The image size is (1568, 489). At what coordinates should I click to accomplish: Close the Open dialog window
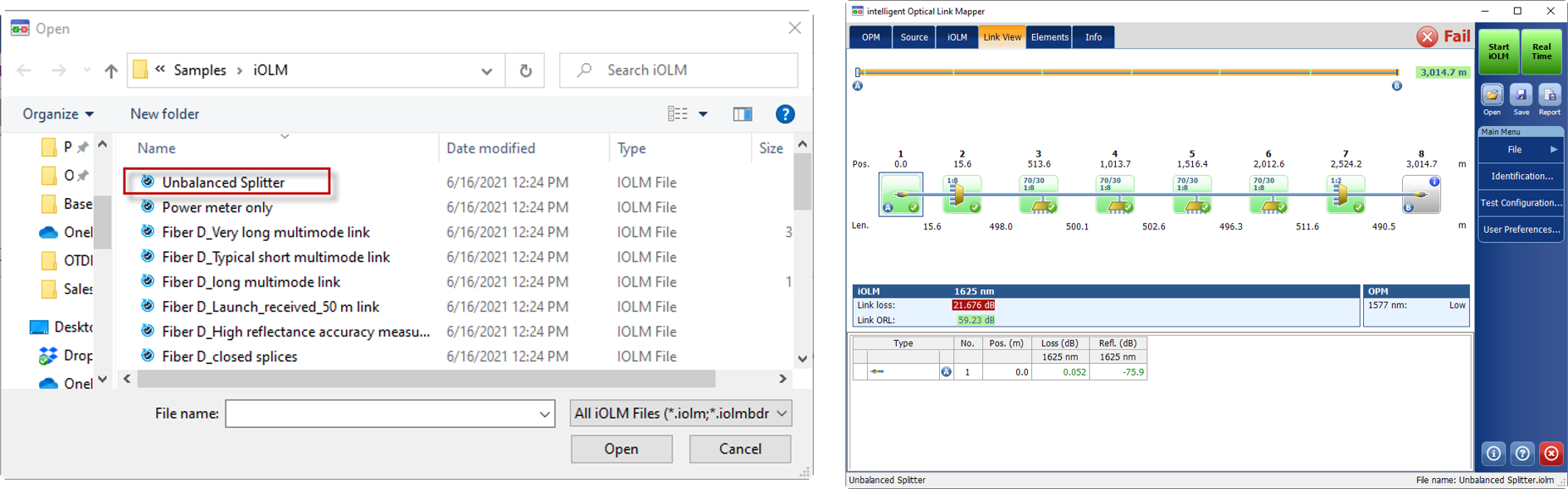(795, 28)
